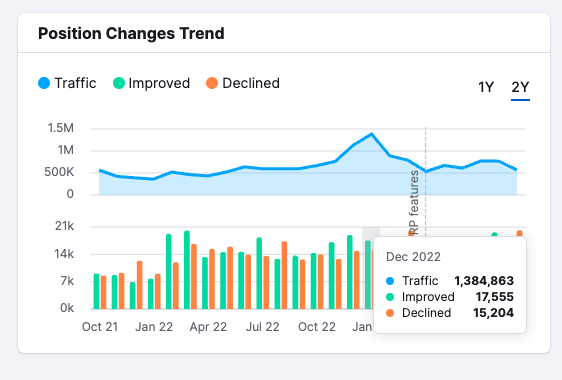Click the Jan 22 x-axis label
This screenshot has width=562, height=380.
tap(154, 327)
